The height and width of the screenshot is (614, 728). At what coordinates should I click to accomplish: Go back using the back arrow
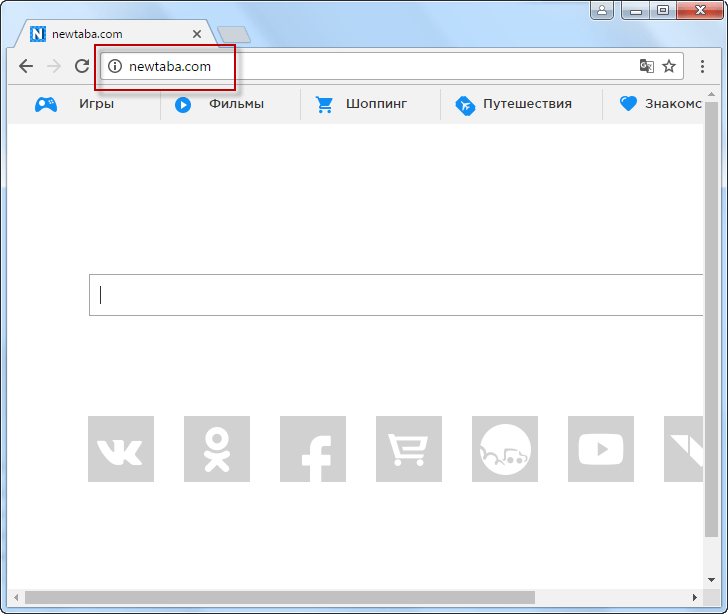pyautogui.click(x=26, y=66)
